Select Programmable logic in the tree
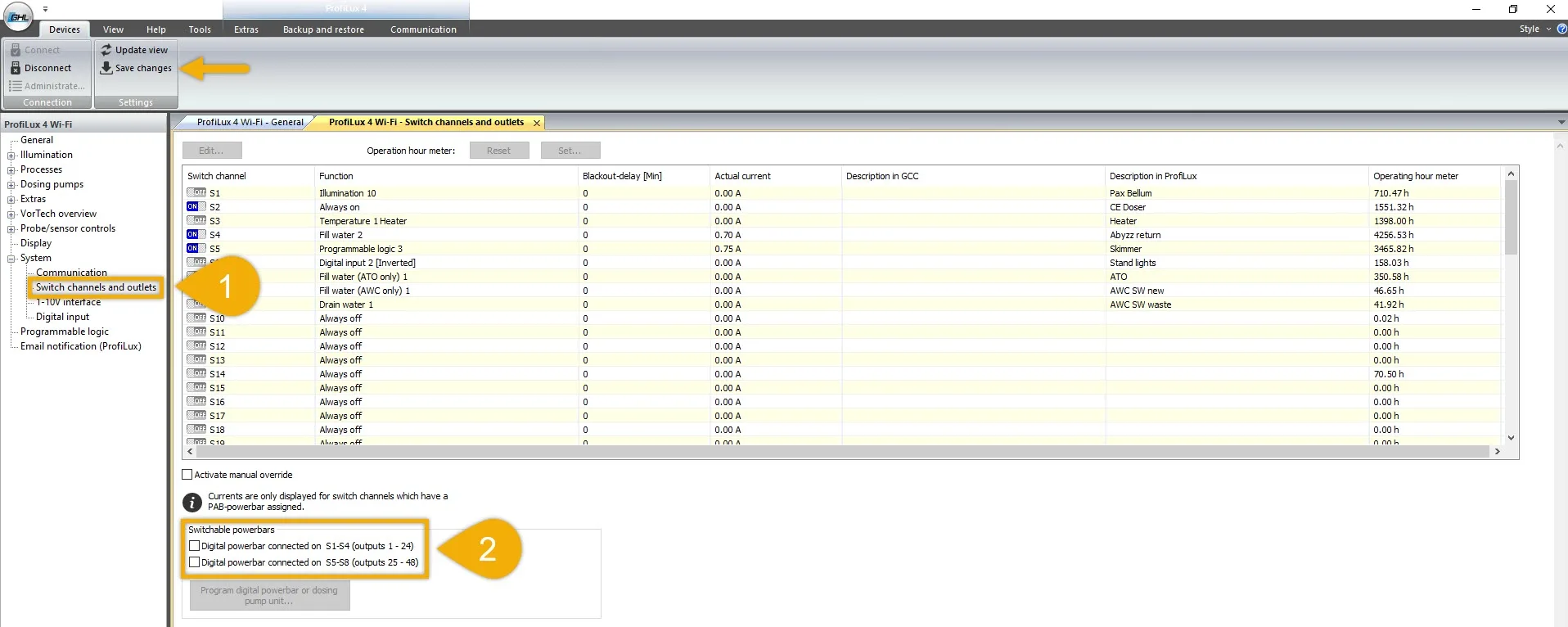Image resolution: width=1568 pixels, height=627 pixels. point(65,332)
